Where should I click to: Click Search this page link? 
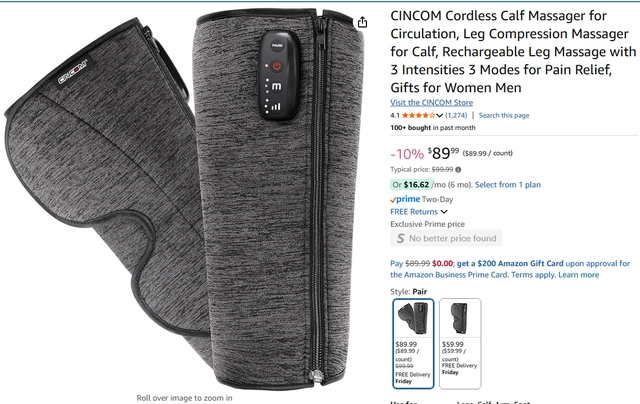click(x=504, y=115)
